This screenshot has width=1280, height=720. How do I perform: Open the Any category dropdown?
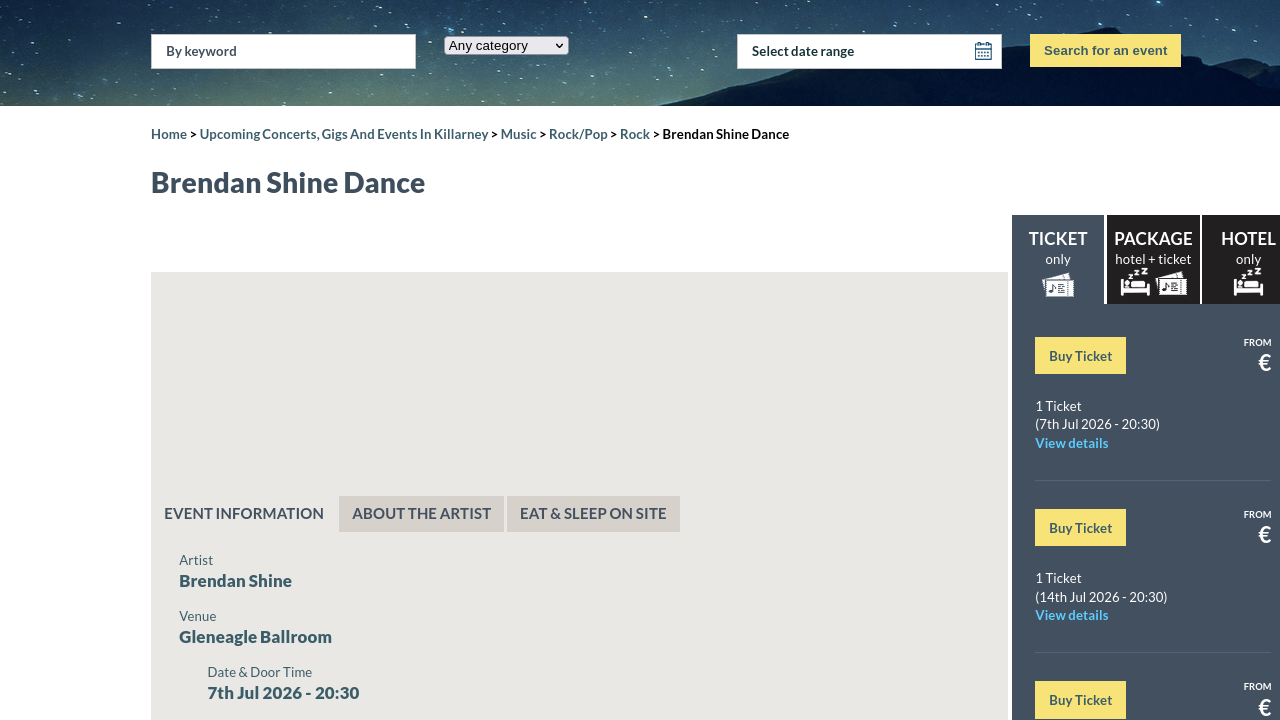(506, 46)
